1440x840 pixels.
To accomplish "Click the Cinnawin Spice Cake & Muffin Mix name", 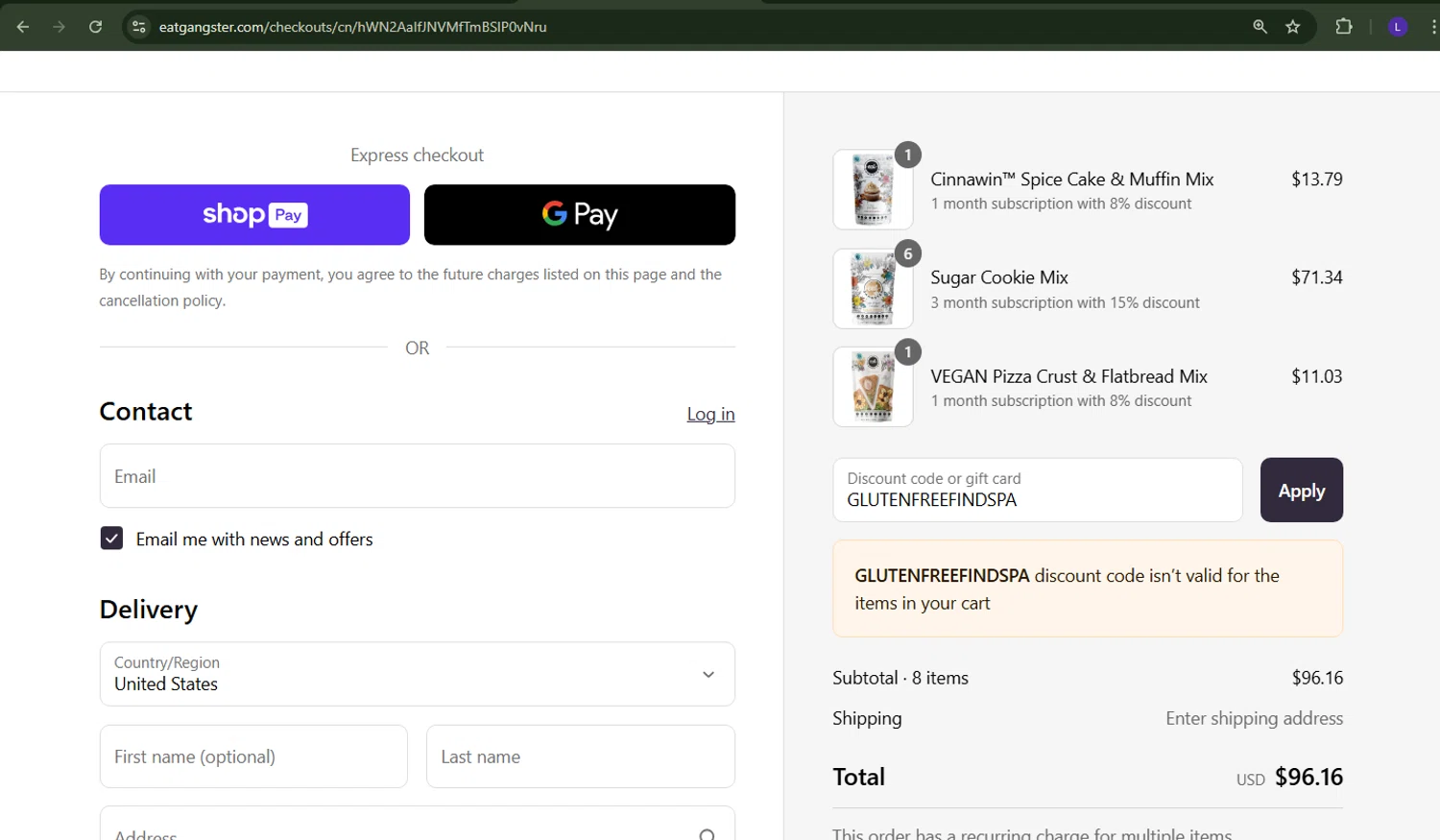I will 1072,180.
